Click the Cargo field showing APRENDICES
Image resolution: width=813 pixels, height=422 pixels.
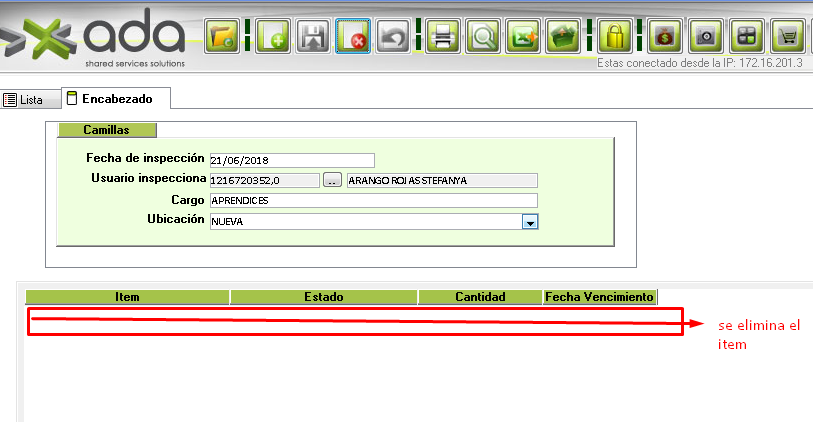(x=373, y=201)
